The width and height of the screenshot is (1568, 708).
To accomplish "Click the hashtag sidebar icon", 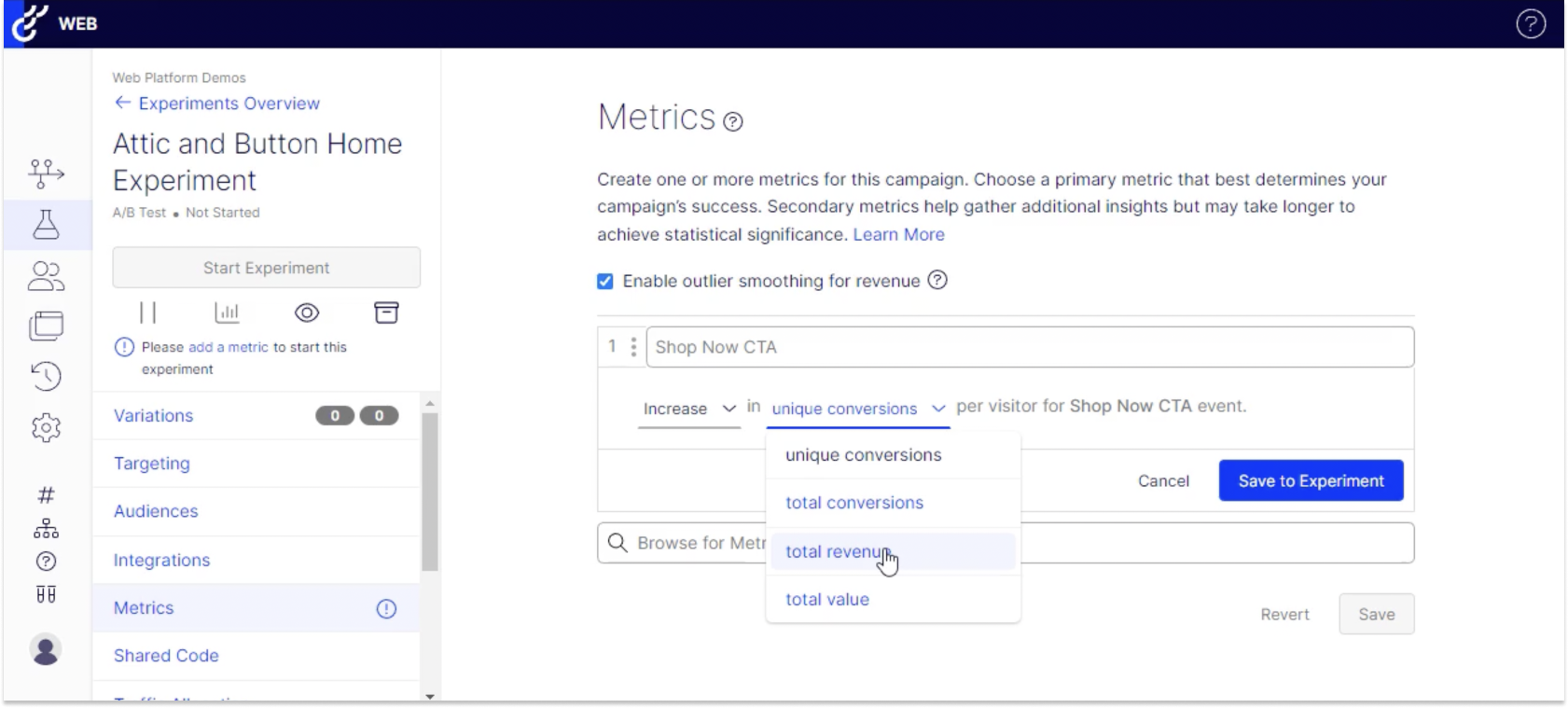I will (x=46, y=494).
